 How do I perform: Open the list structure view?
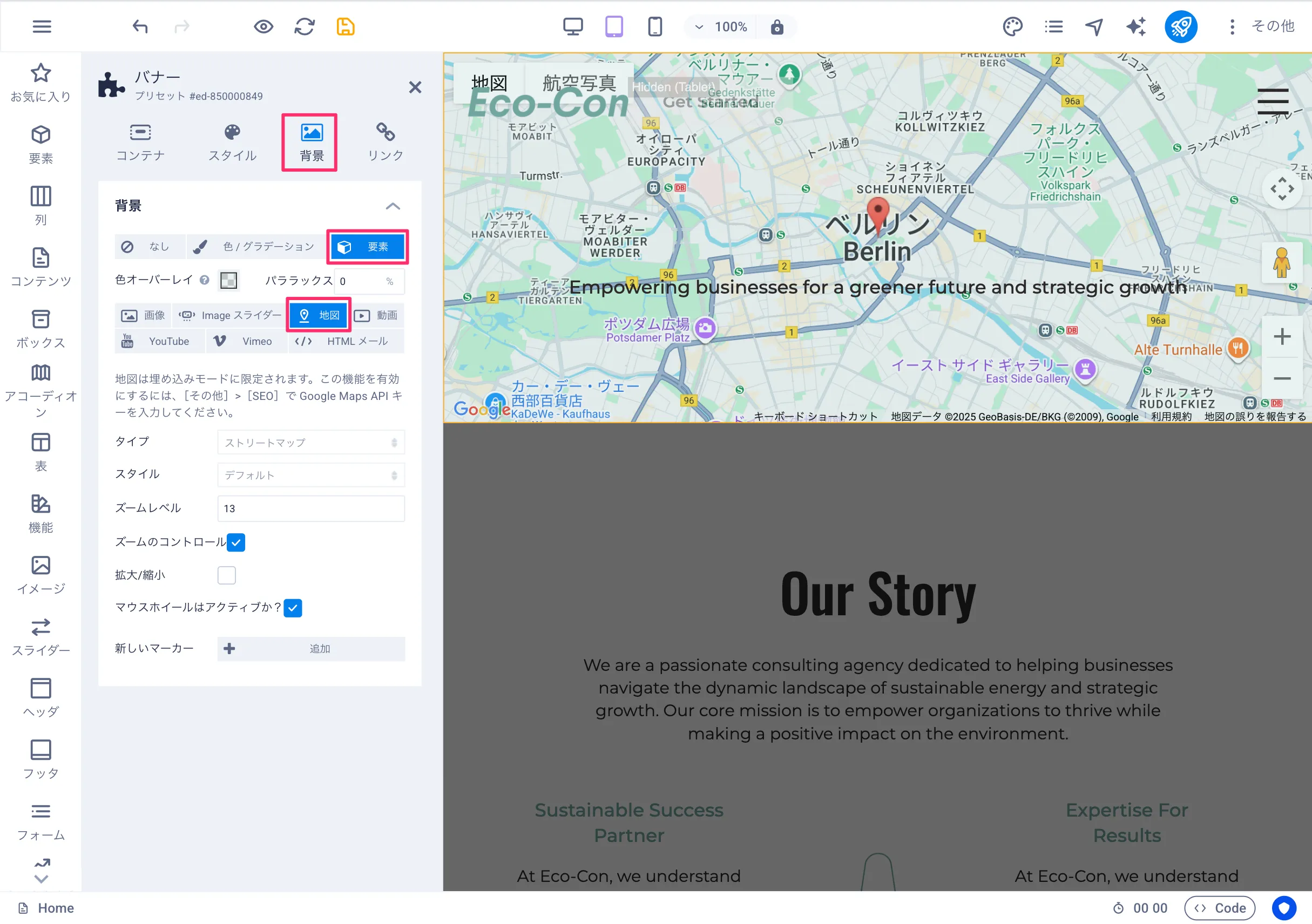[1053, 27]
